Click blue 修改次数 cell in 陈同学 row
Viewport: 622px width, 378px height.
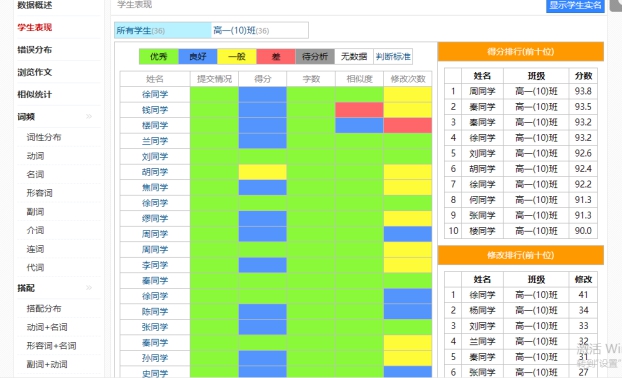coord(408,311)
